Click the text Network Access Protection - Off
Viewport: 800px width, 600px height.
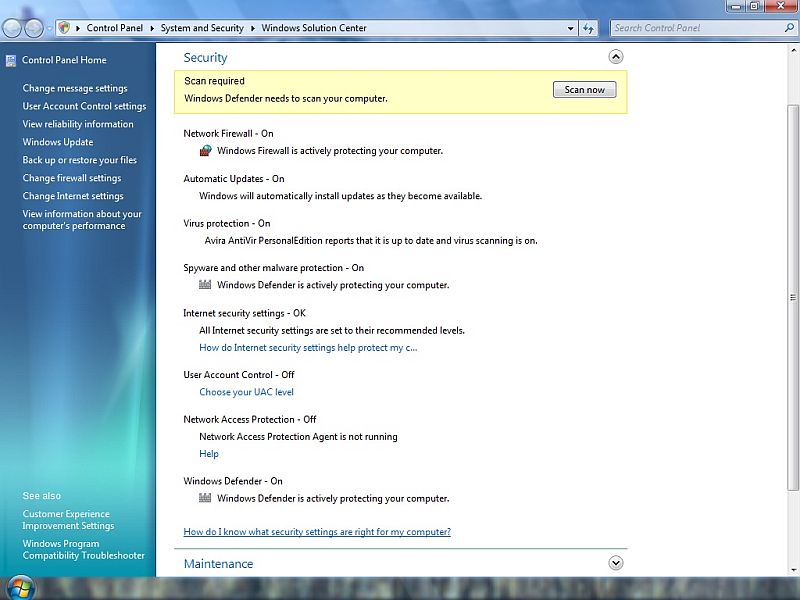point(250,419)
